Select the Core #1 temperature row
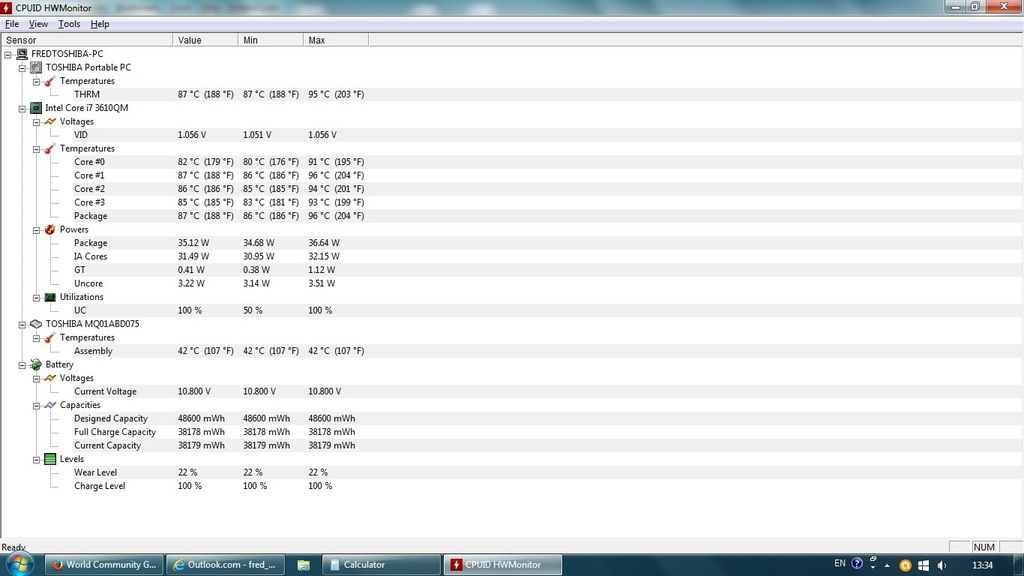Viewport: 1024px width, 576px height. [x=90, y=175]
